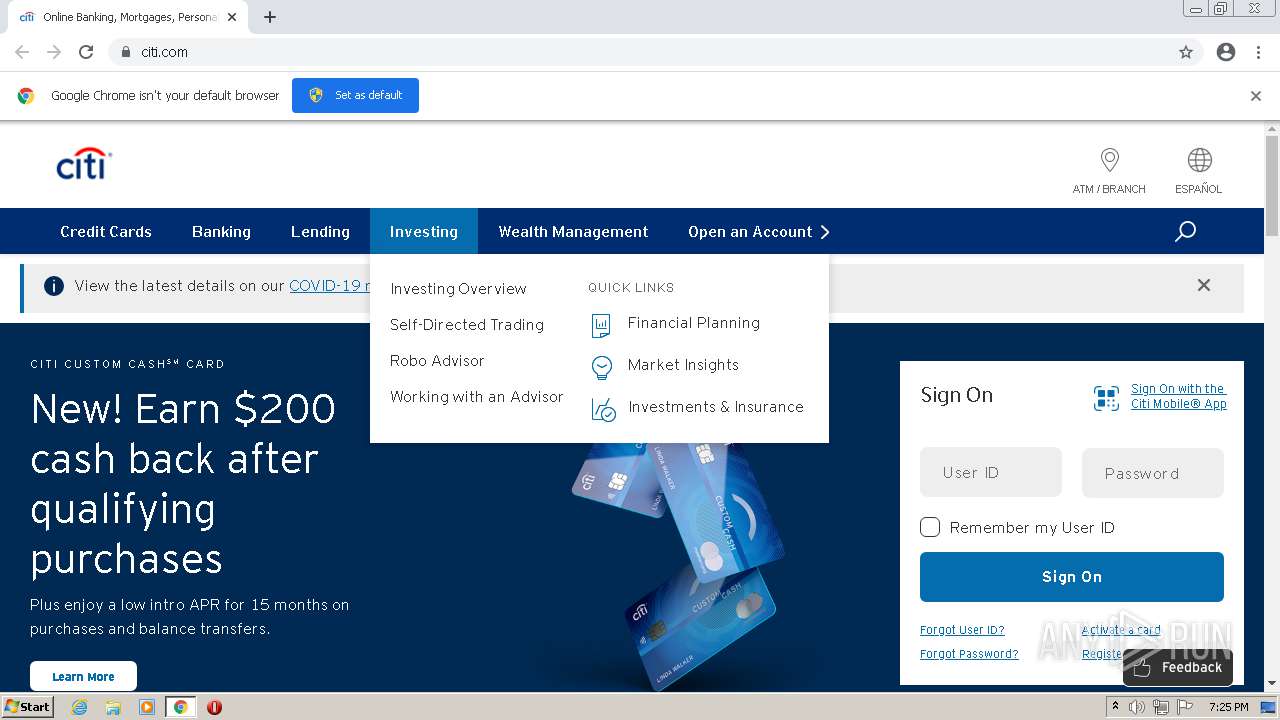Click the Market Insights lightbulb icon
1280x720 pixels.
click(601, 367)
